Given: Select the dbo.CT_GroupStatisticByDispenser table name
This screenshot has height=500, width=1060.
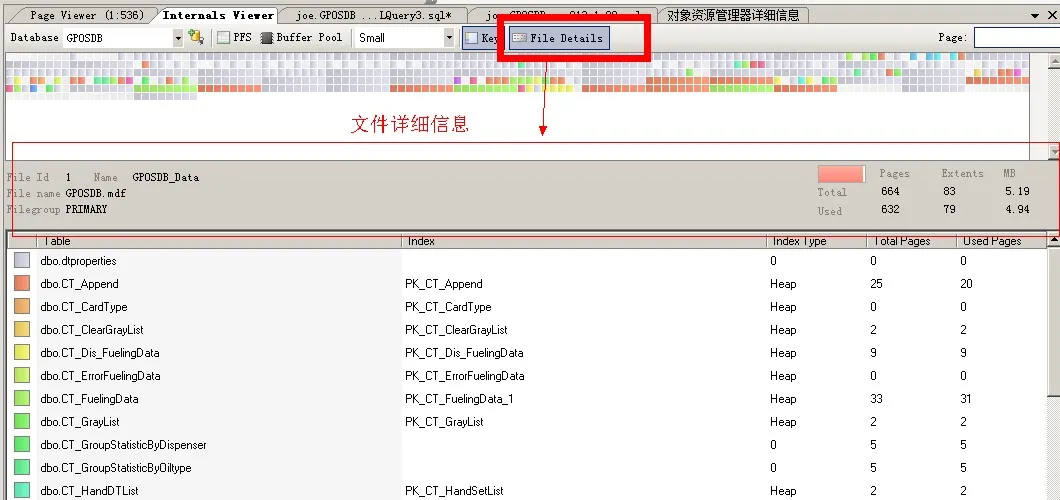Looking at the screenshot, I should click(124, 445).
